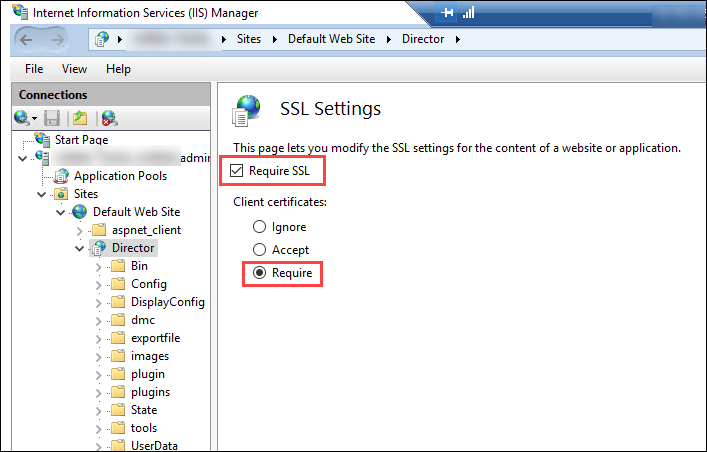Image resolution: width=707 pixels, height=452 pixels.
Task: Collapse the Director application node
Action: click(80, 248)
